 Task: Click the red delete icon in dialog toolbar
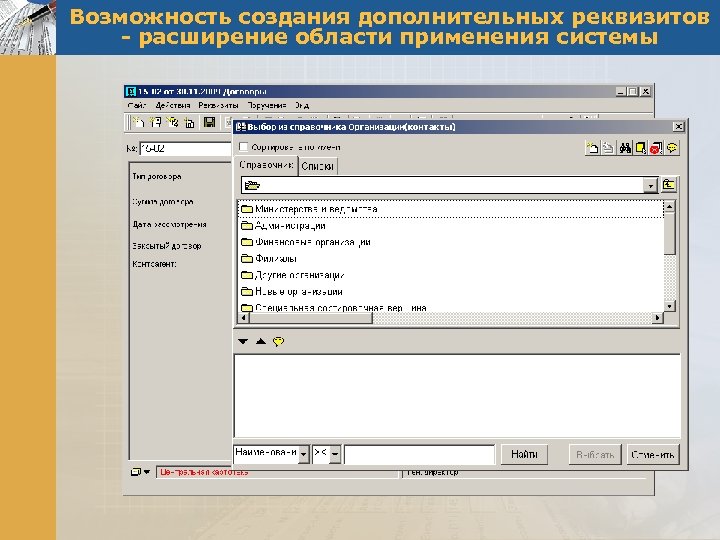click(x=656, y=148)
